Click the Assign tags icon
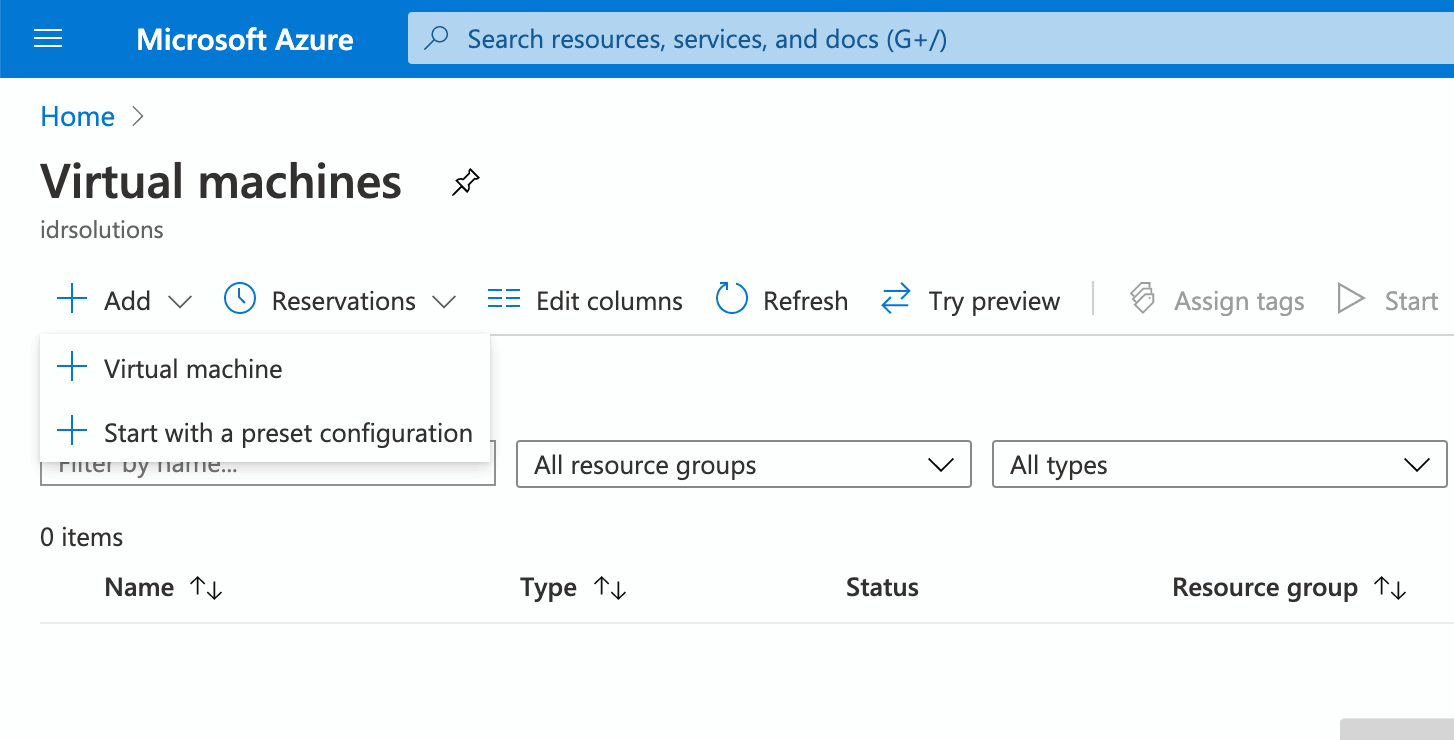 coord(1141,299)
